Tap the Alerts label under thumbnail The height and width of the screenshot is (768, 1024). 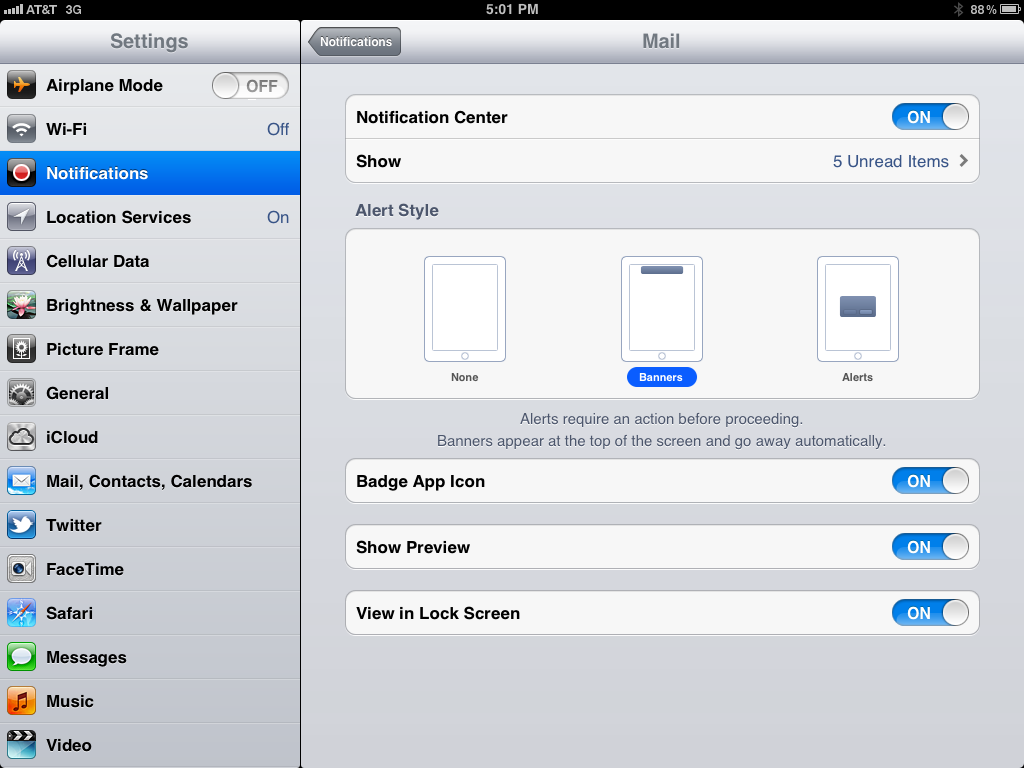coord(857,377)
